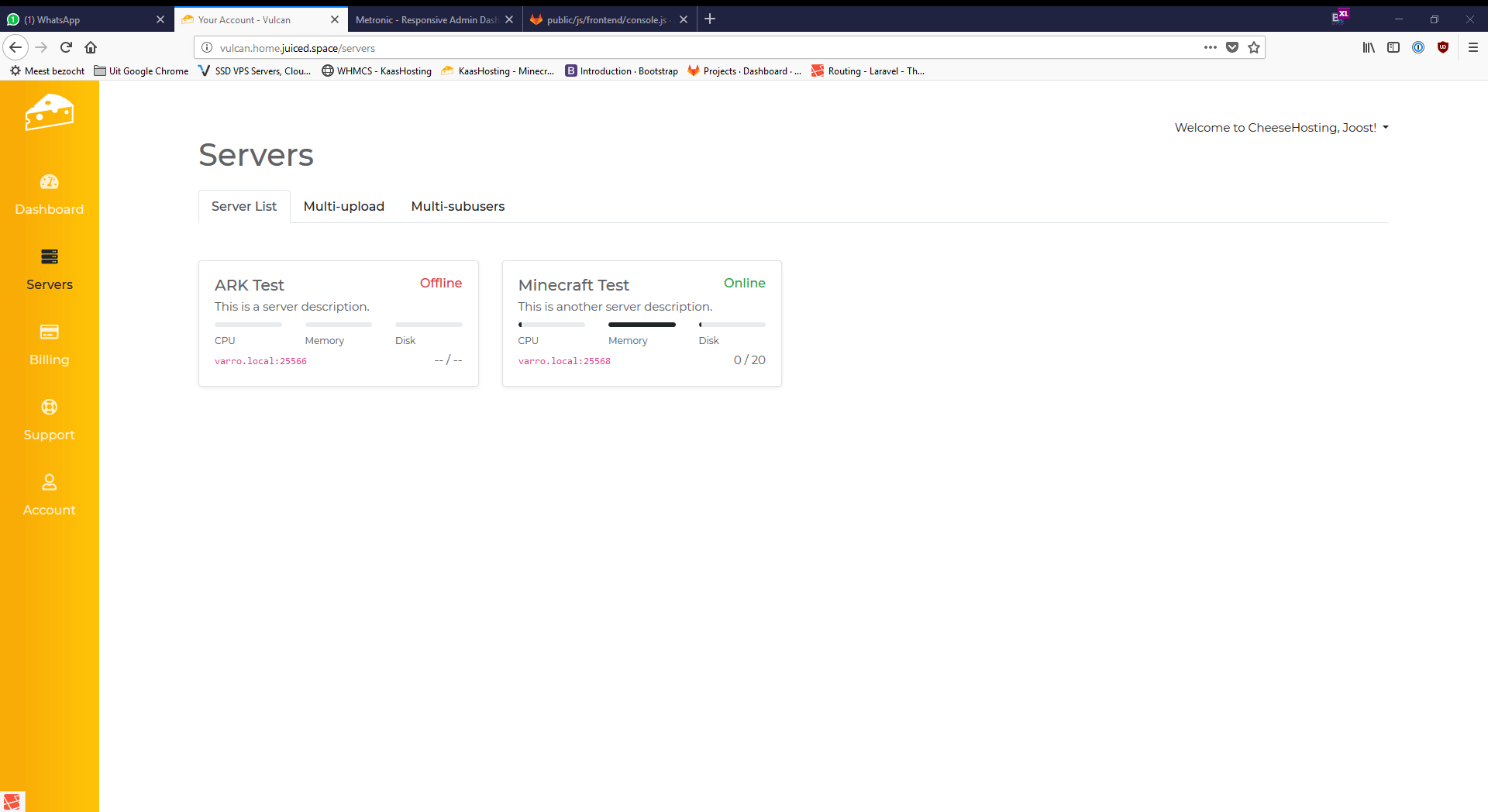Image resolution: width=1488 pixels, height=812 pixels.
Task: Click the CheeseHosting cheese logo
Action: 49,112
